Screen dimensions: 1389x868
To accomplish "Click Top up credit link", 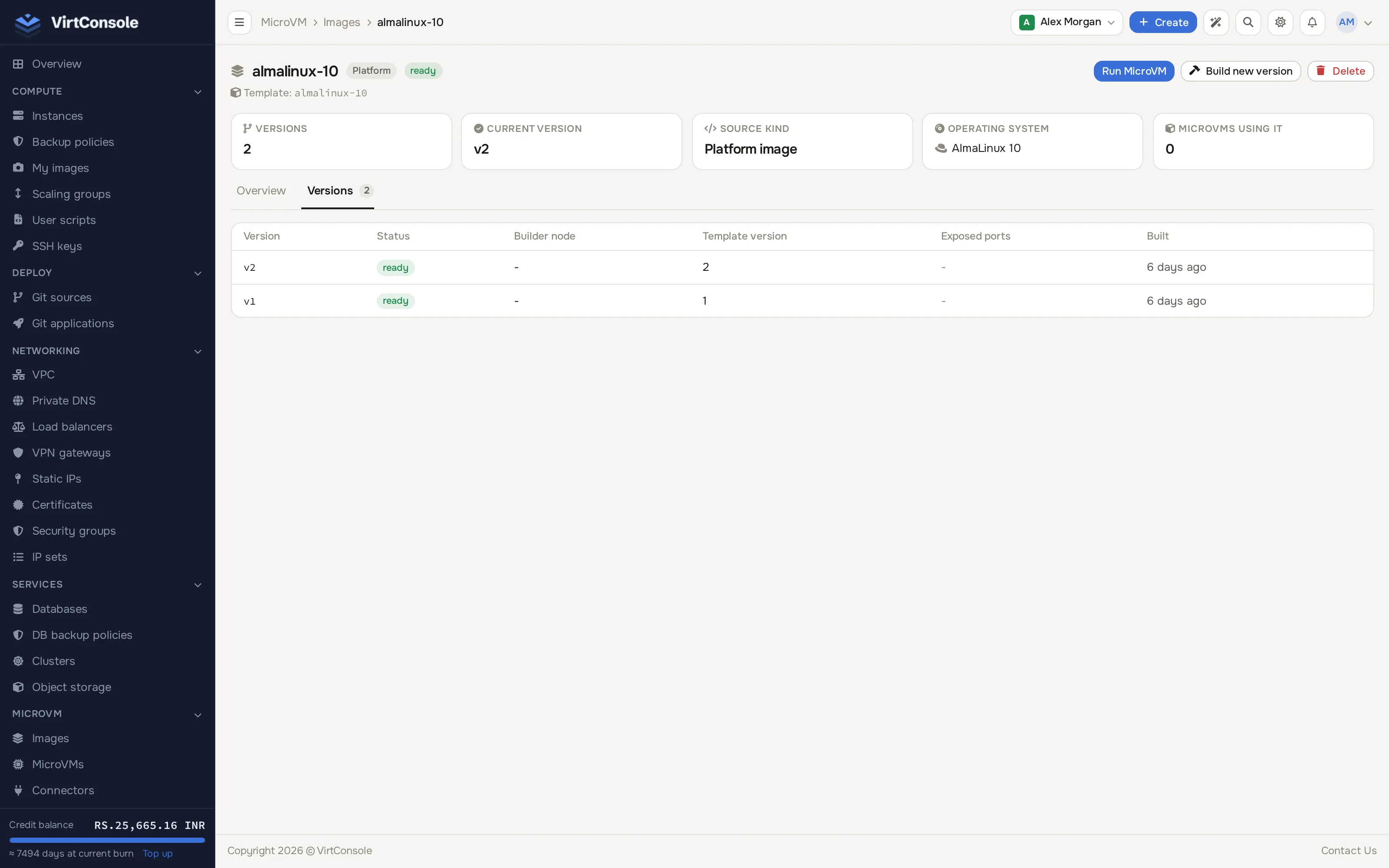I will pos(157,854).
